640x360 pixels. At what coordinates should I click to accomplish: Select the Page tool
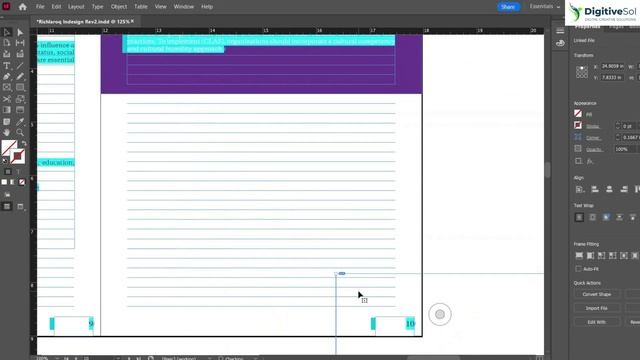tap(7, 43)
